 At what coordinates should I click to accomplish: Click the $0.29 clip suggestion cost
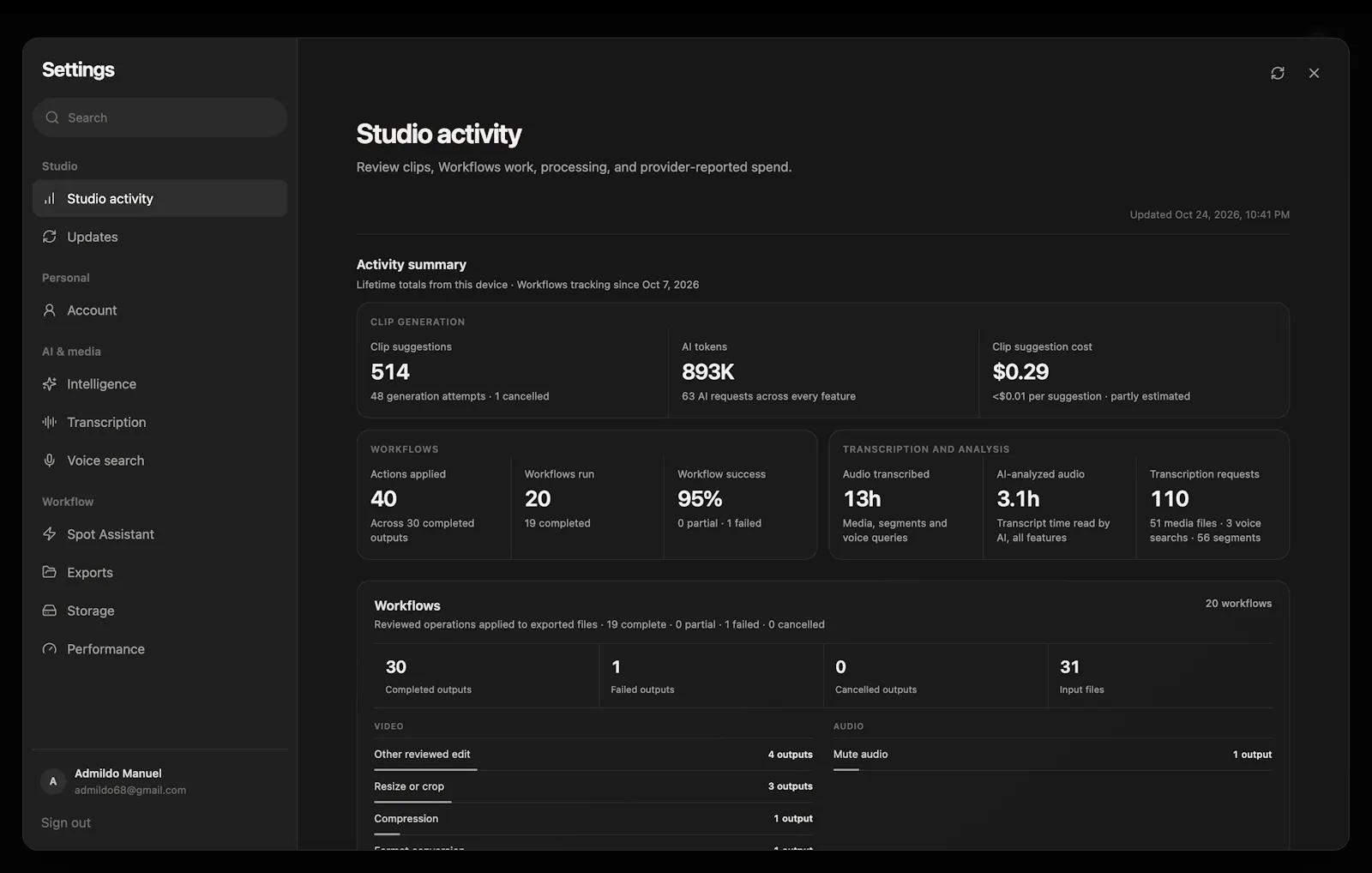pyautogui.click(x=1020, y=371)
